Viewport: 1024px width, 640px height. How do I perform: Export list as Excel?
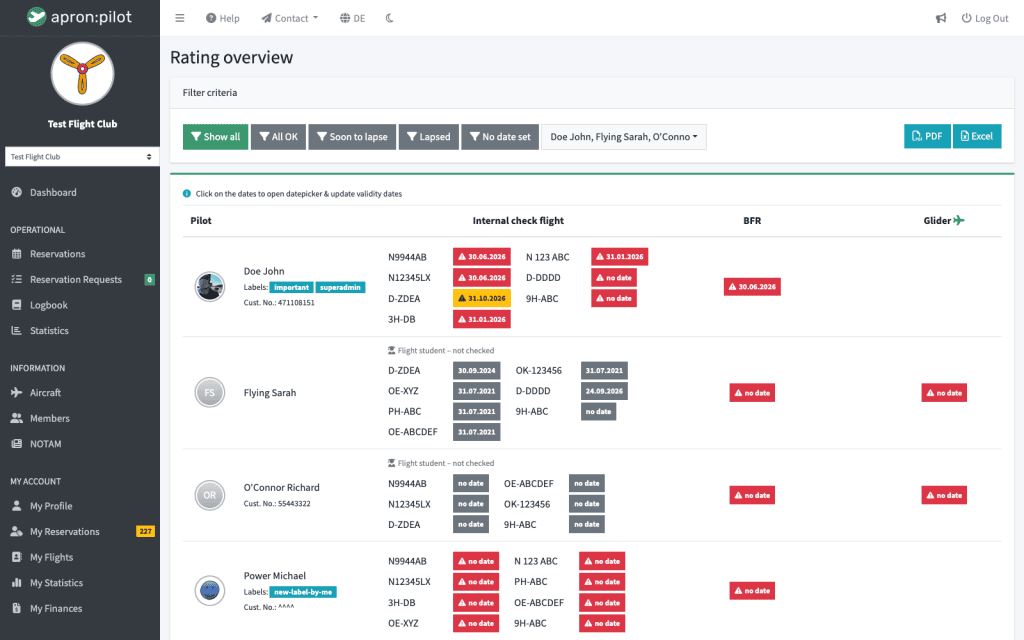(x=977, y=136)
